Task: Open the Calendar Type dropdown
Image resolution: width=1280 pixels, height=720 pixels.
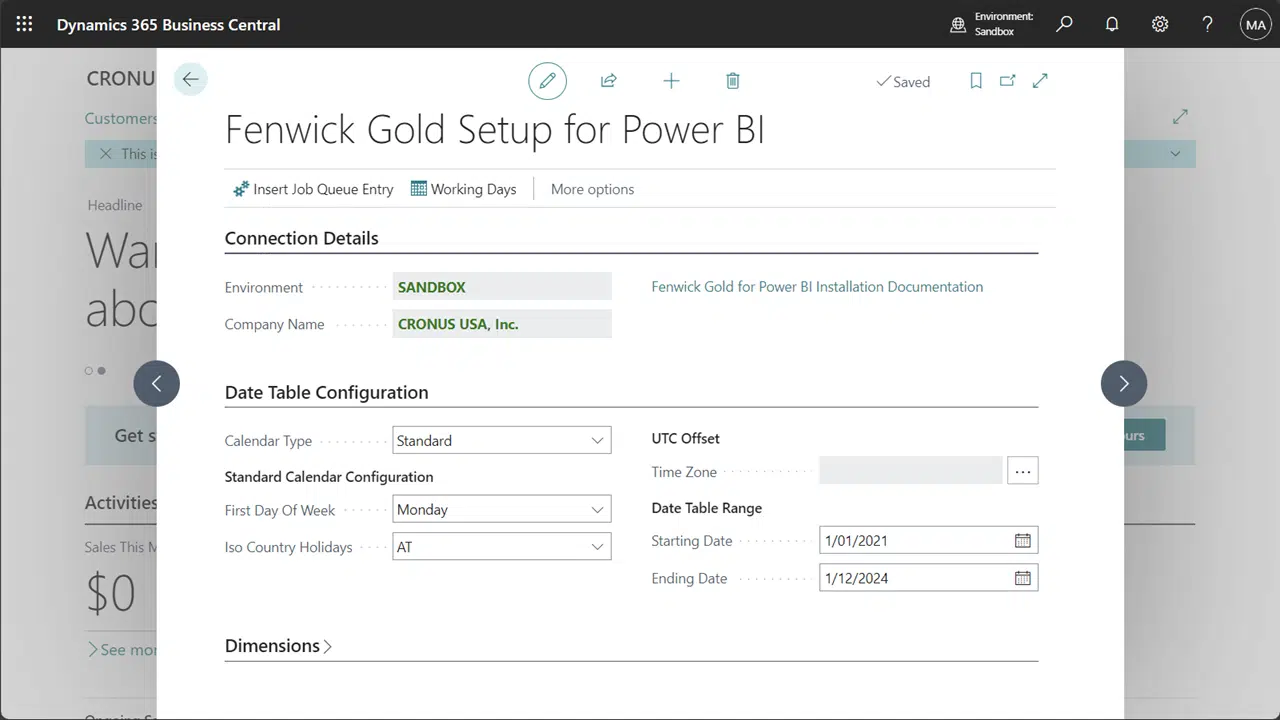Action: pos(501,441)
